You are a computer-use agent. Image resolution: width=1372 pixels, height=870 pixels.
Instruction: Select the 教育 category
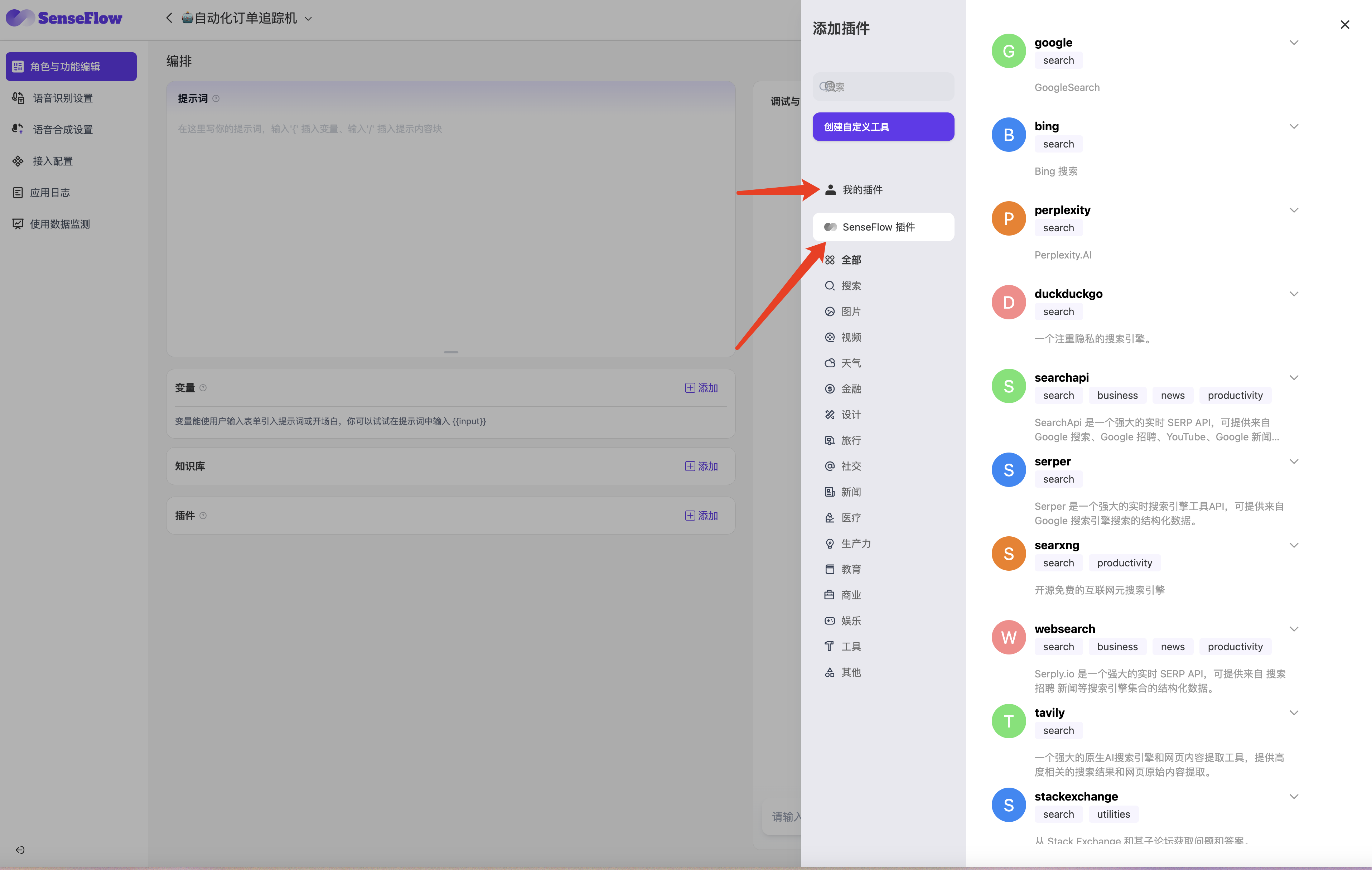843,569
